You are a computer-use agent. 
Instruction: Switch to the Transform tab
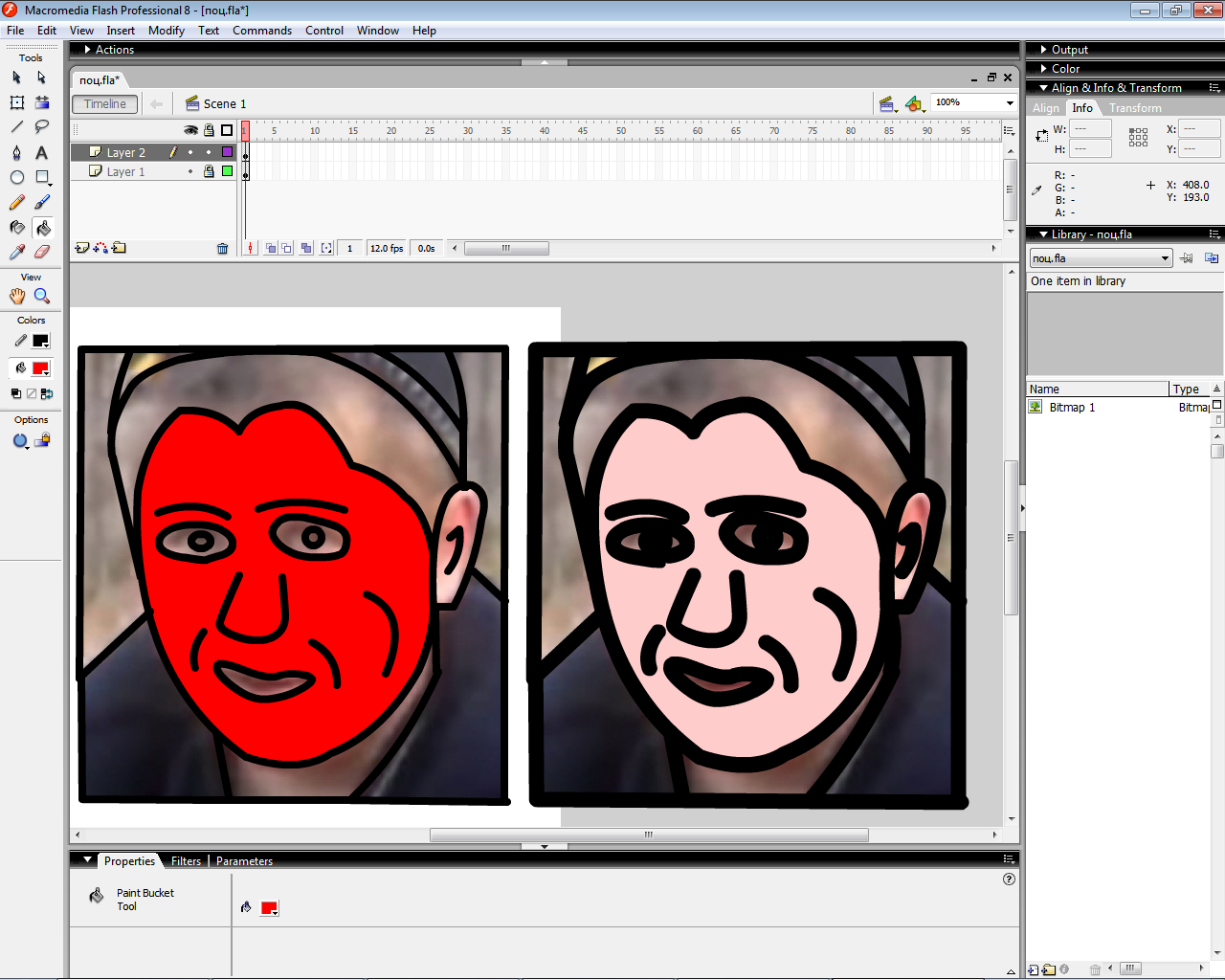click(x=1135, y=108)
